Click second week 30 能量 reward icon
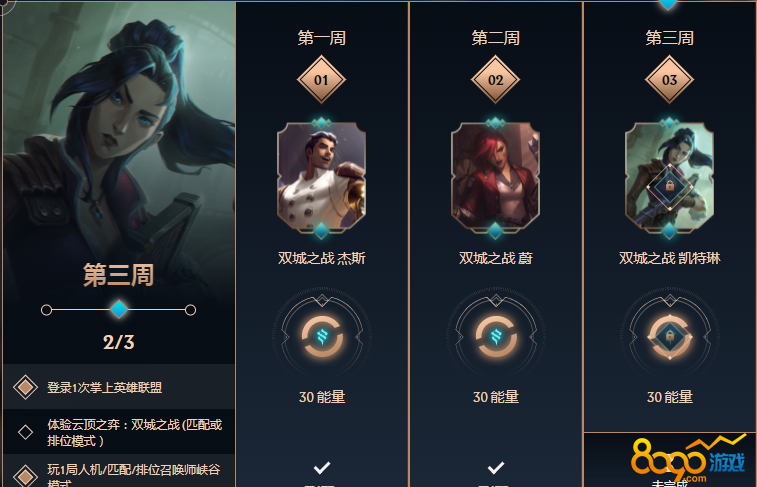The image size is (757, 487). point(496,336)
